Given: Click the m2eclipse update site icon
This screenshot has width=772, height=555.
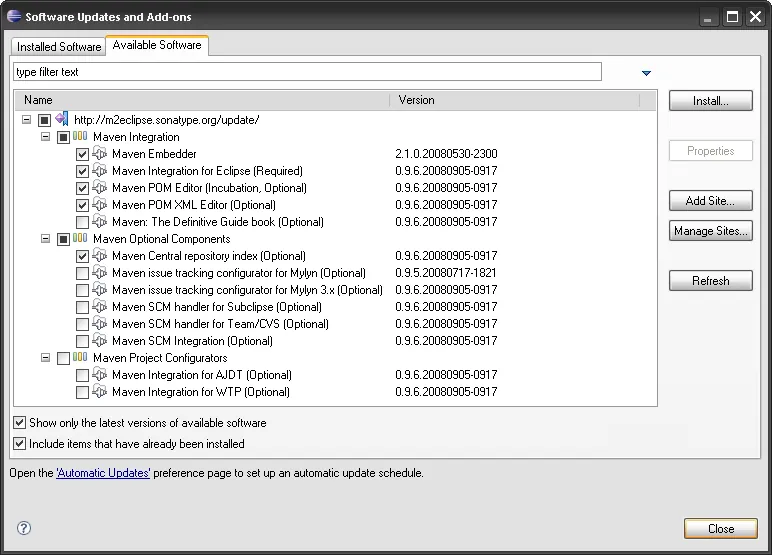Looking at the screenshot, I should [62, 119].
